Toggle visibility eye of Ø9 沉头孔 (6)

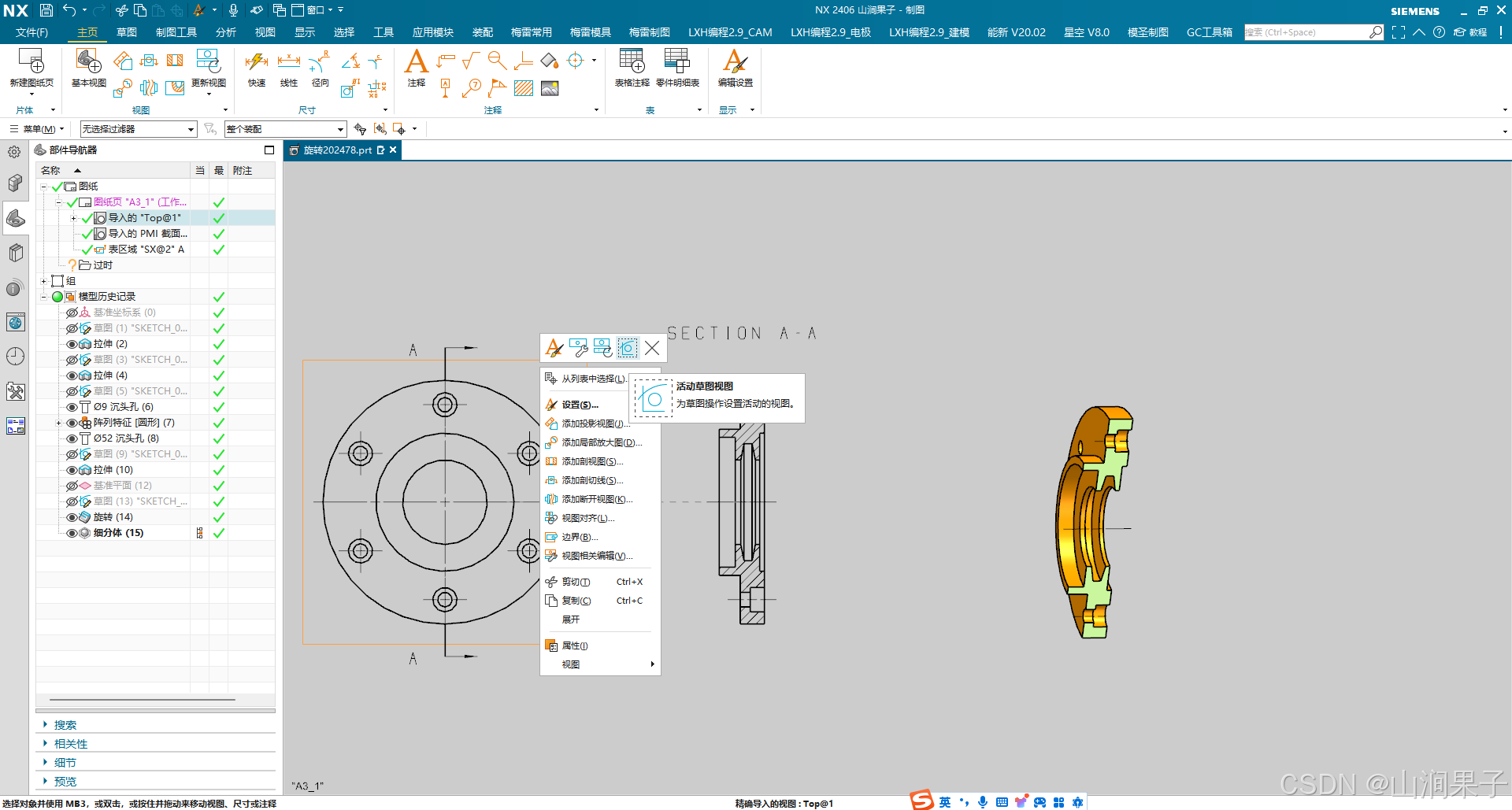(72, 407)
